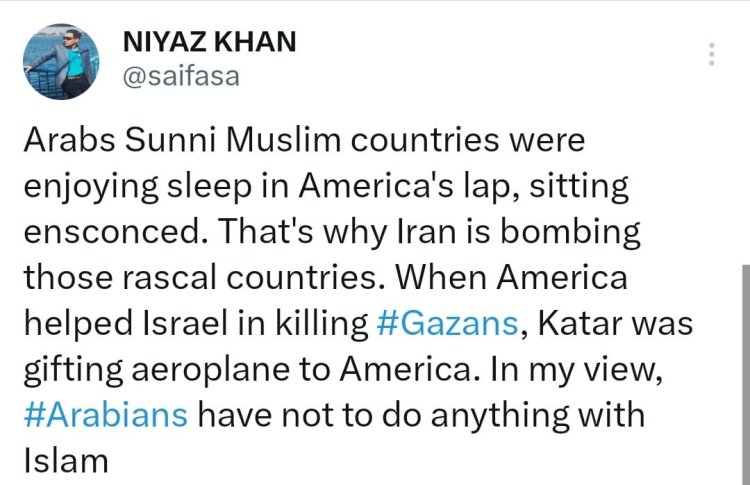
Task: Follow the #Arabians hashtag link
Action: click(105, 411)
